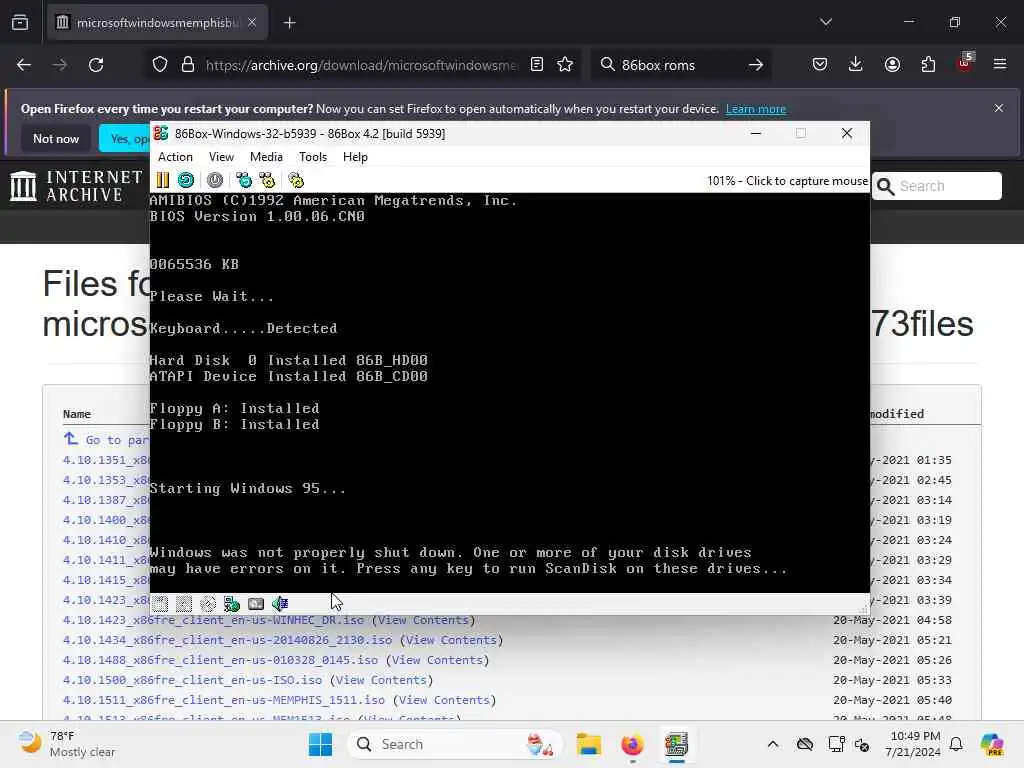The image size is (1024, 768).
Task: Open 86Box machine settings gear icon
Action: tap(296, 180)
